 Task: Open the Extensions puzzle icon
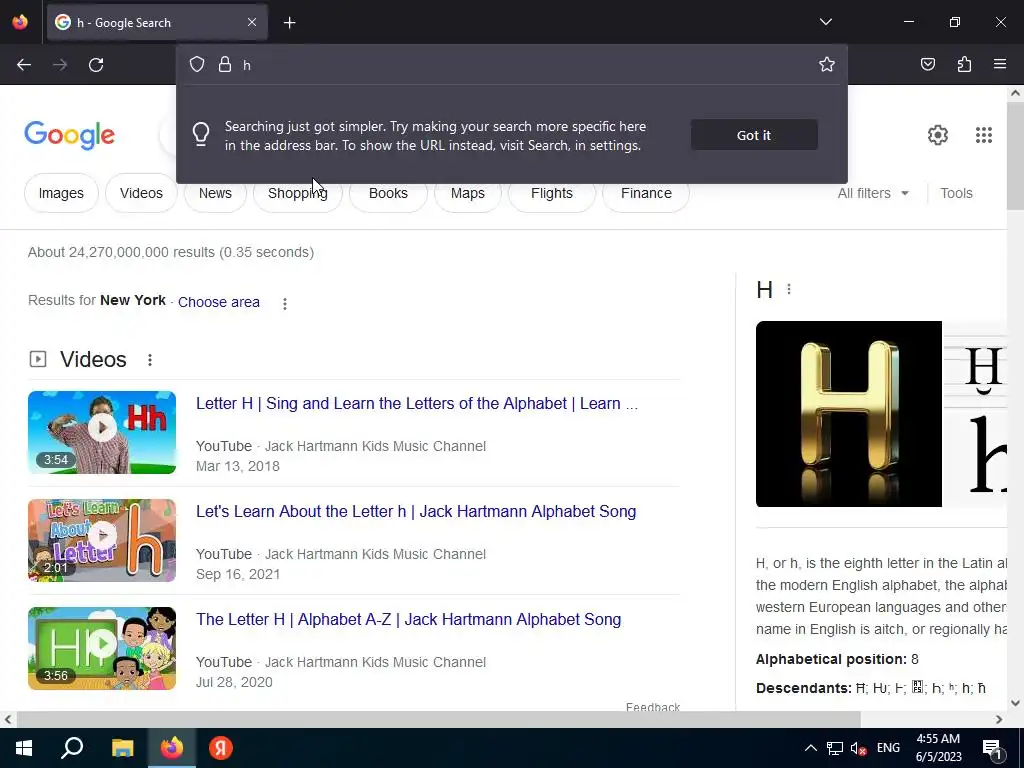click(964, 64)
